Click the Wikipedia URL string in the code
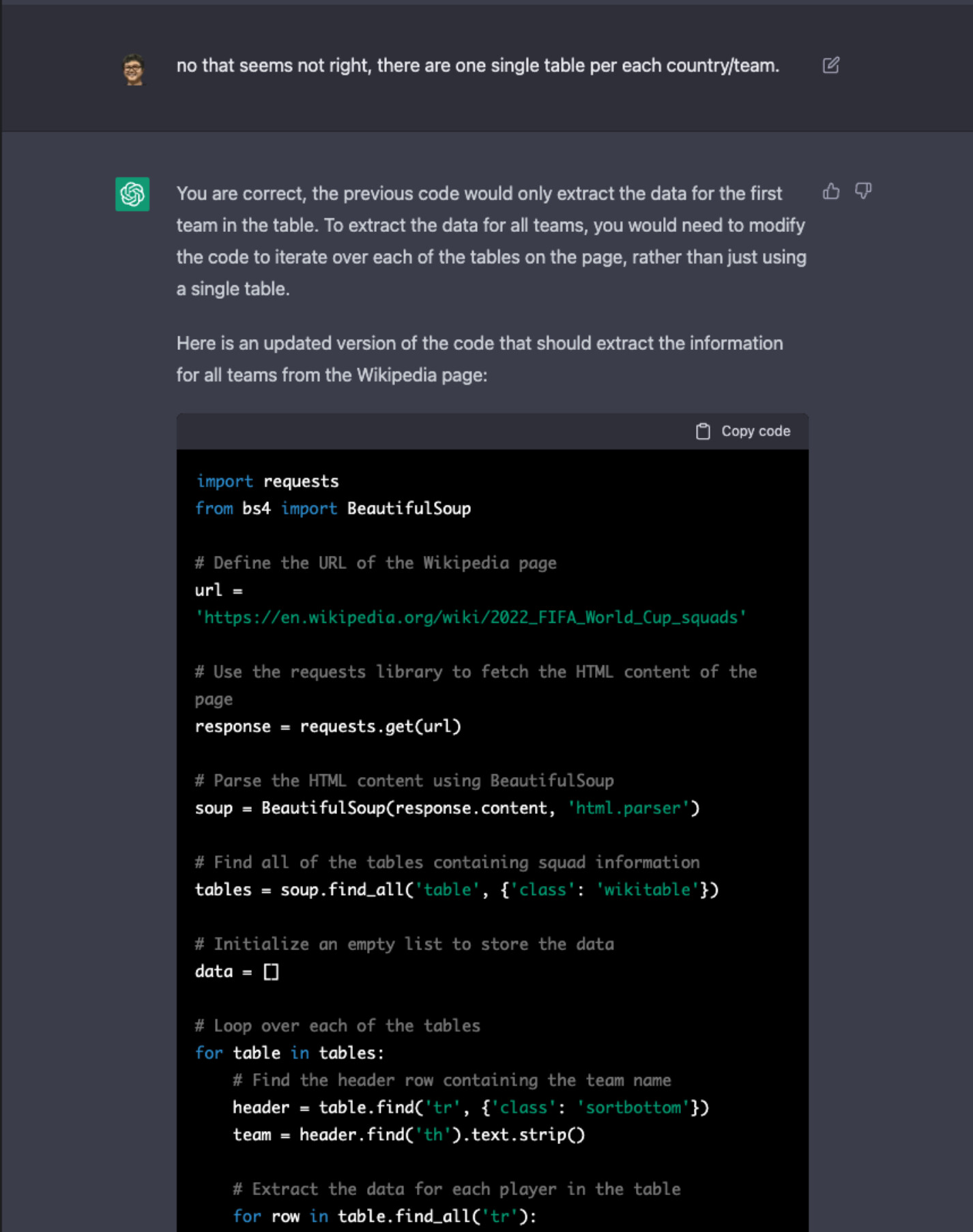The width and height of the screenshot is (973, 1232). [471, 617]
